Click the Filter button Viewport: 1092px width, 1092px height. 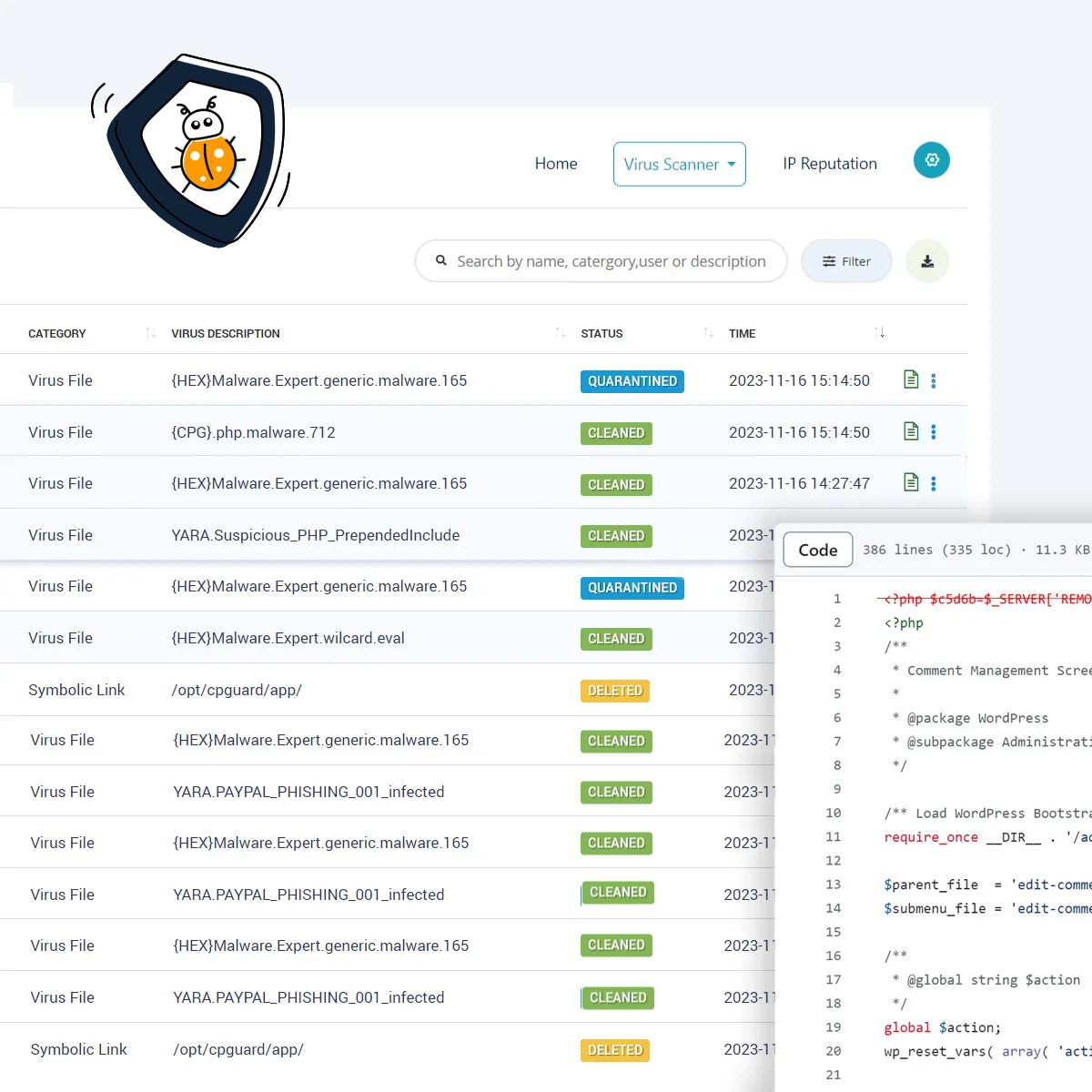point(846,261)
